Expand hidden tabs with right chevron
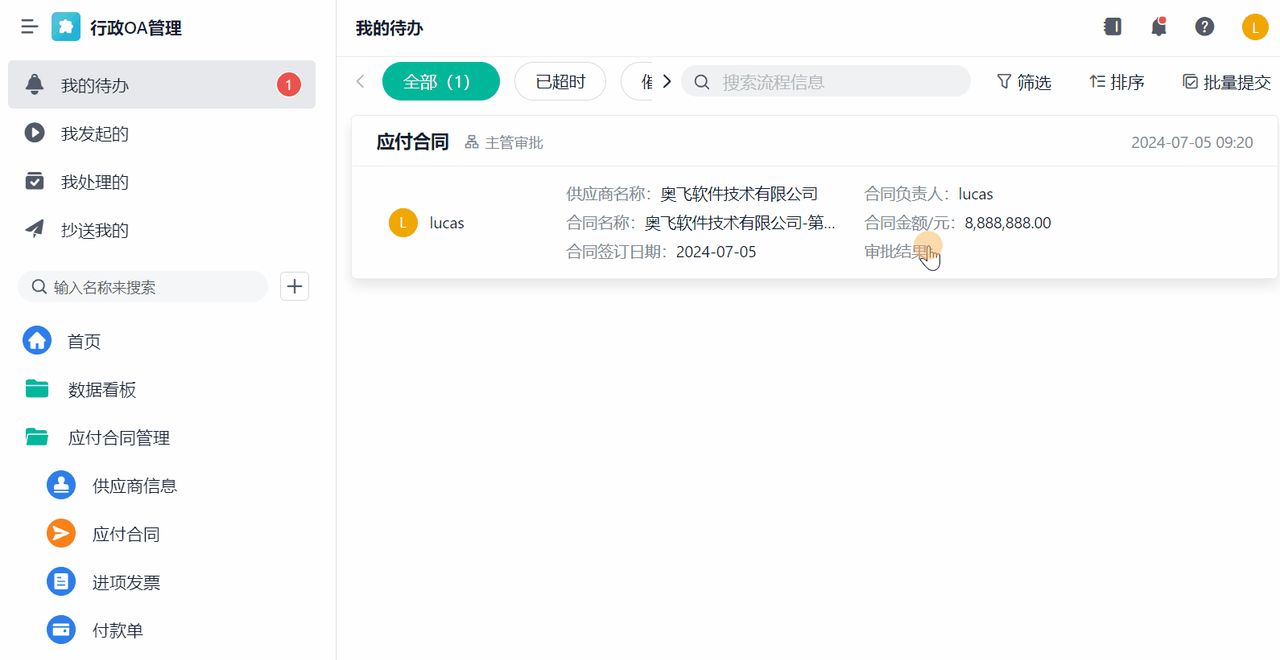The height and width of the screenshot is (660, 1280). [x=666, y=81]
